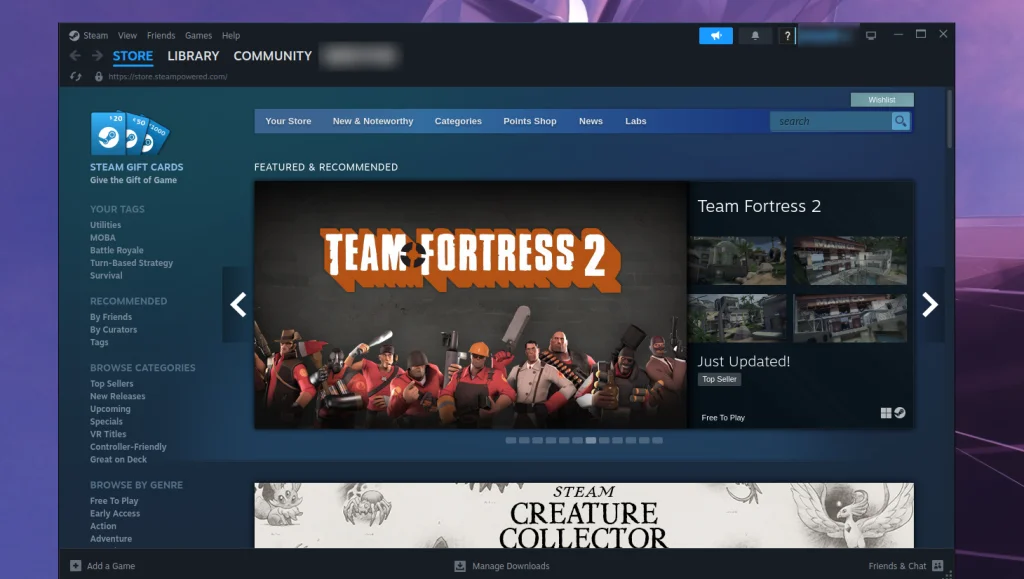Open the News tab
This screenshot has width=1024, height=579.
click(x=590, y=121)
